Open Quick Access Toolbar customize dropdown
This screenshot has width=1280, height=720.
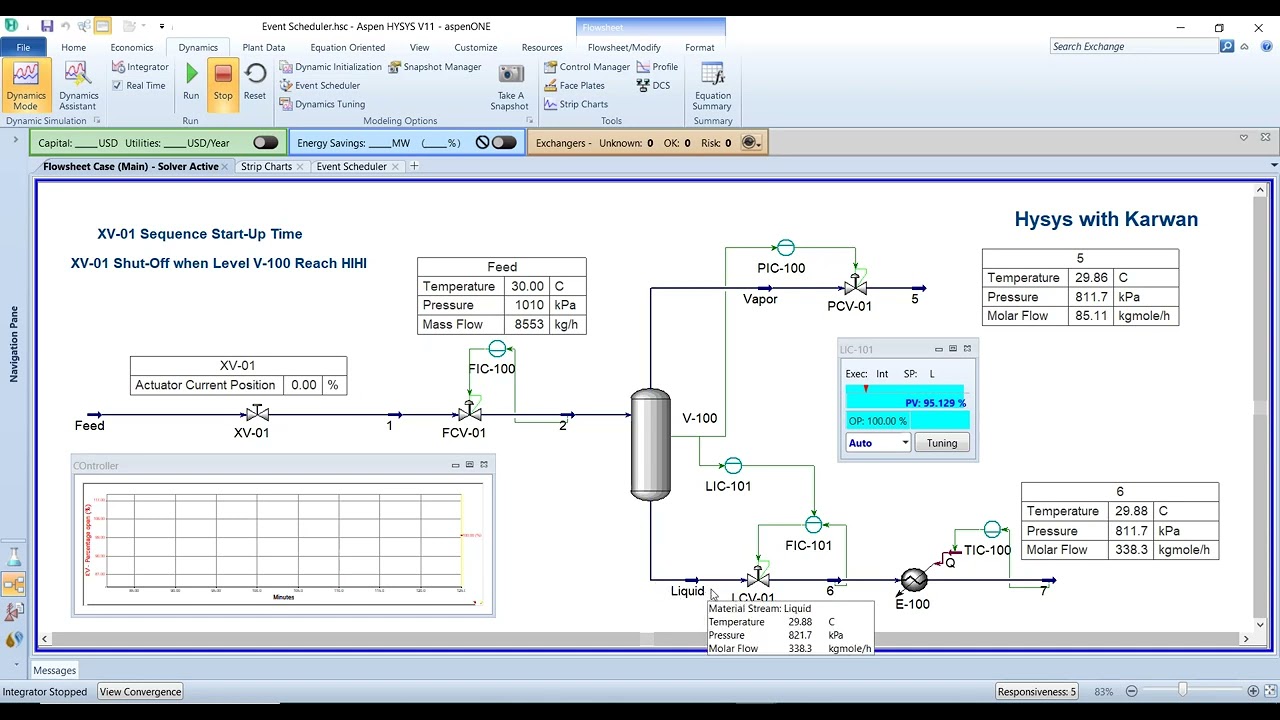pos(162,26)
